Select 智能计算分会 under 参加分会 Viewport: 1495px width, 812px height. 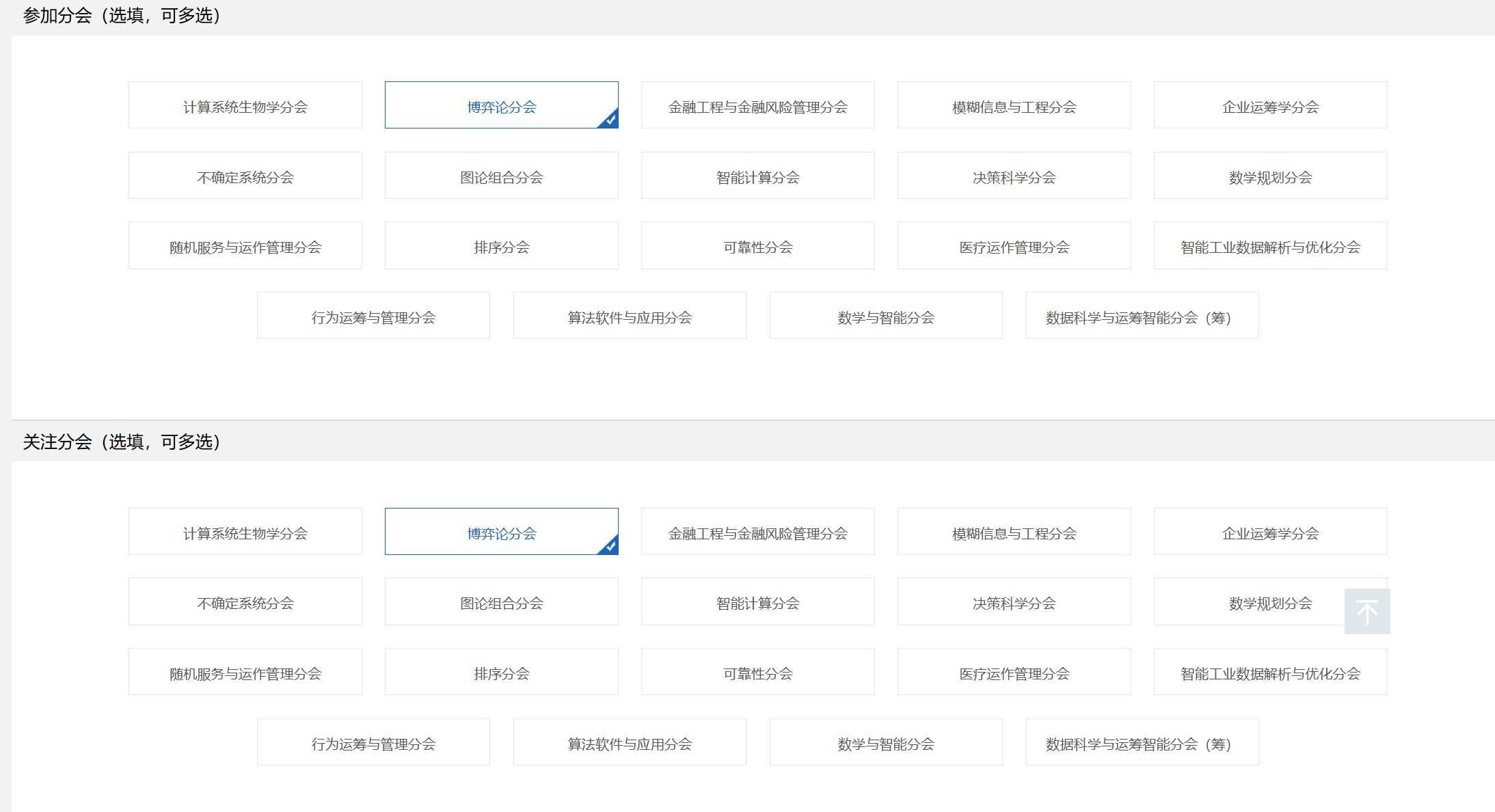(x=757, y=176)
